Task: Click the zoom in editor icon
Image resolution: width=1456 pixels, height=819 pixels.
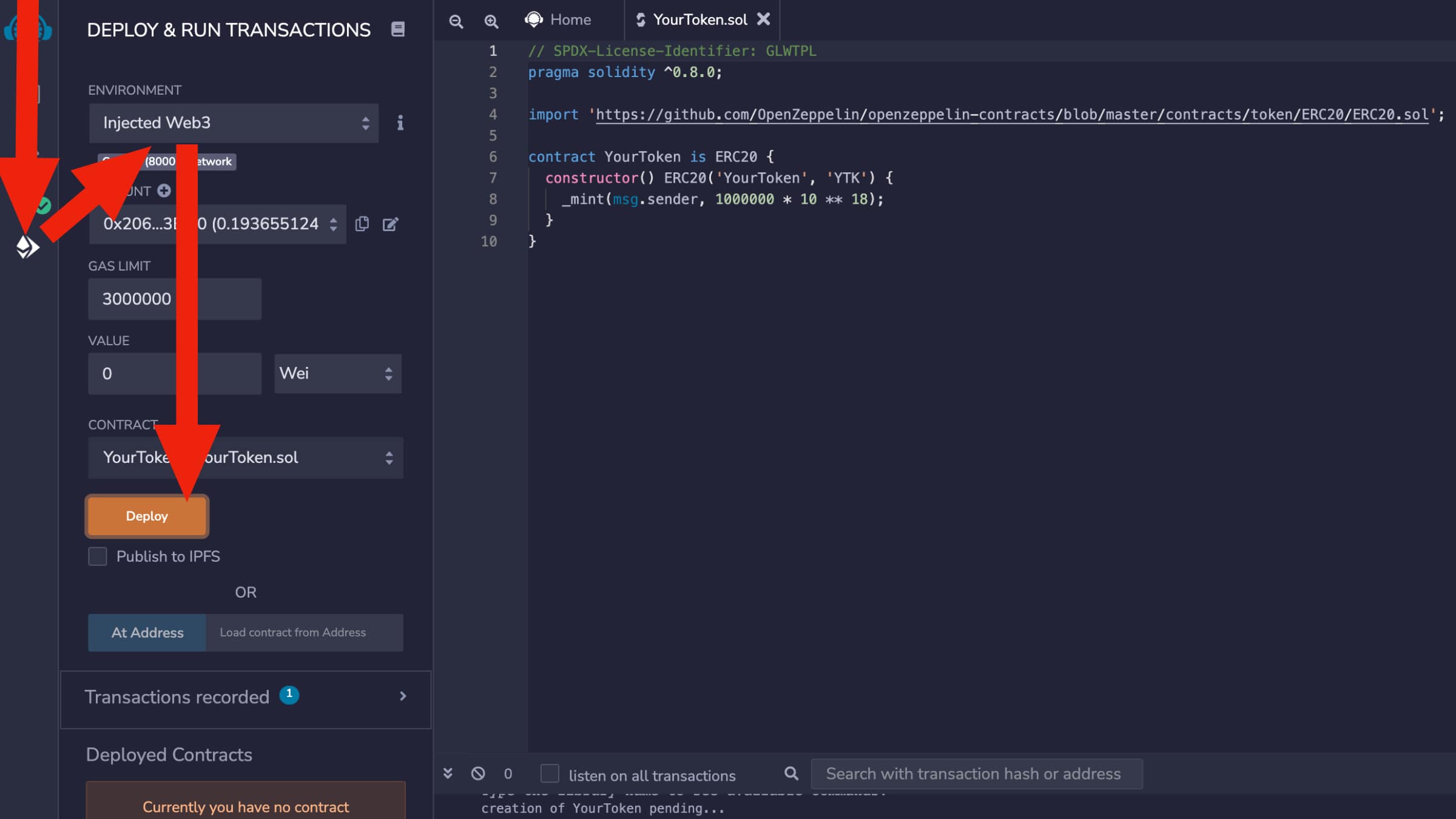Action: pyautogui.click(x=491, y=21)
